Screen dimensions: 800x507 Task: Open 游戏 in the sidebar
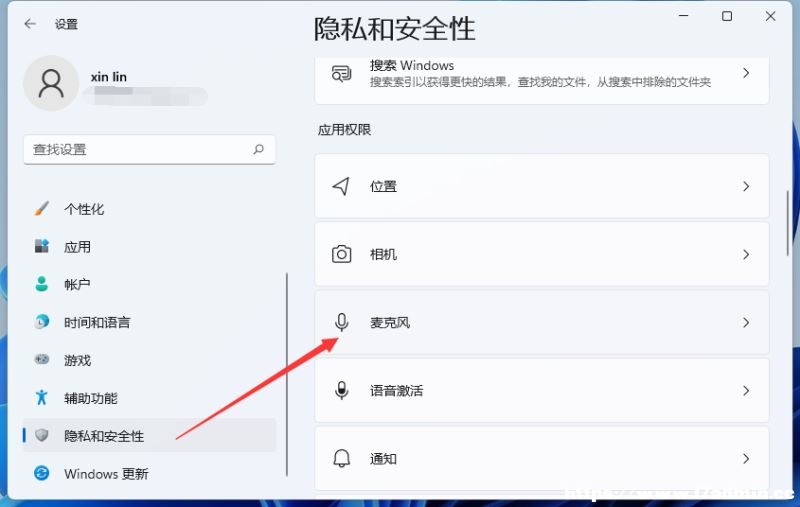tap(149, 360)
